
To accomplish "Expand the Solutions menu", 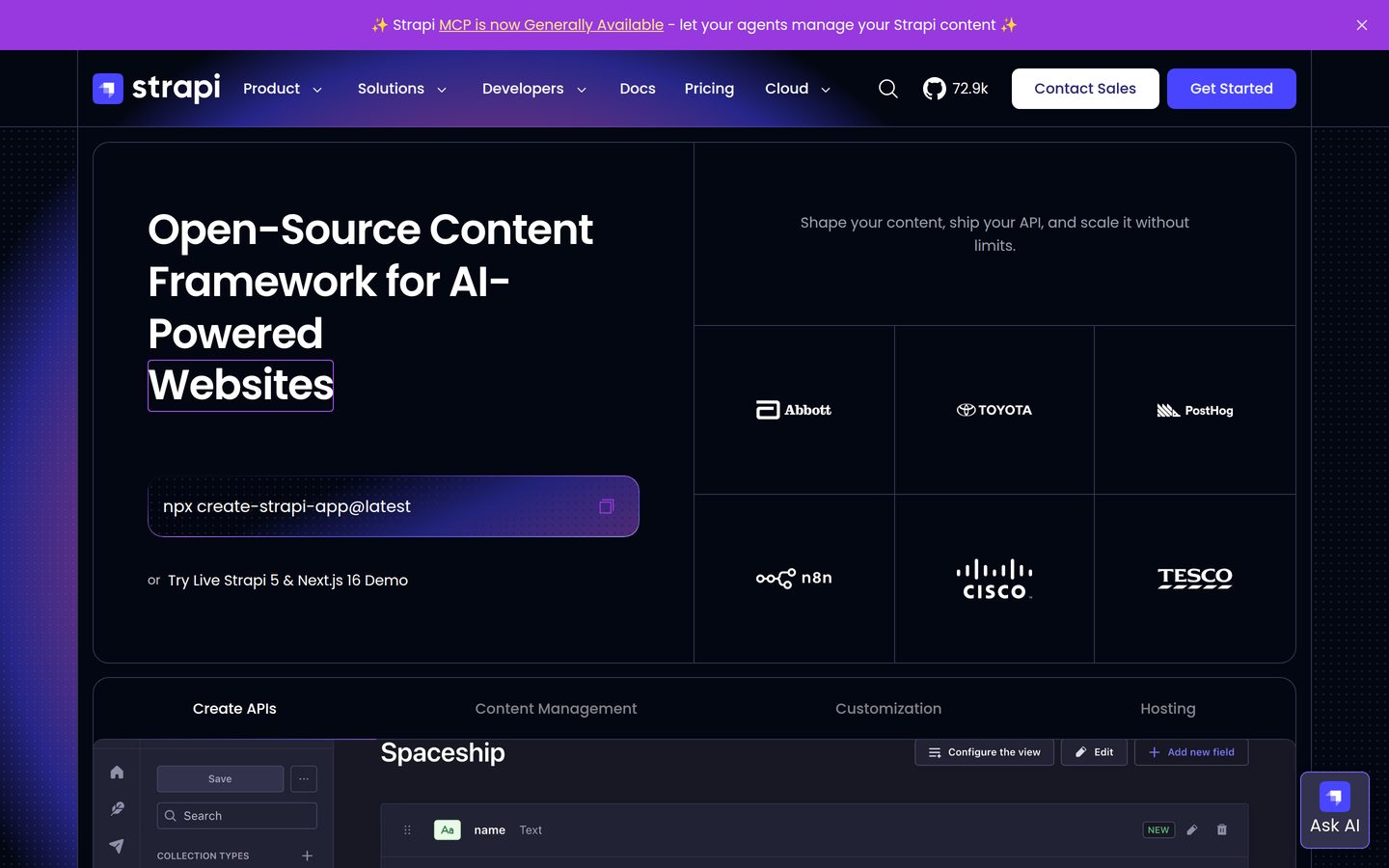I will click(402, 89).
